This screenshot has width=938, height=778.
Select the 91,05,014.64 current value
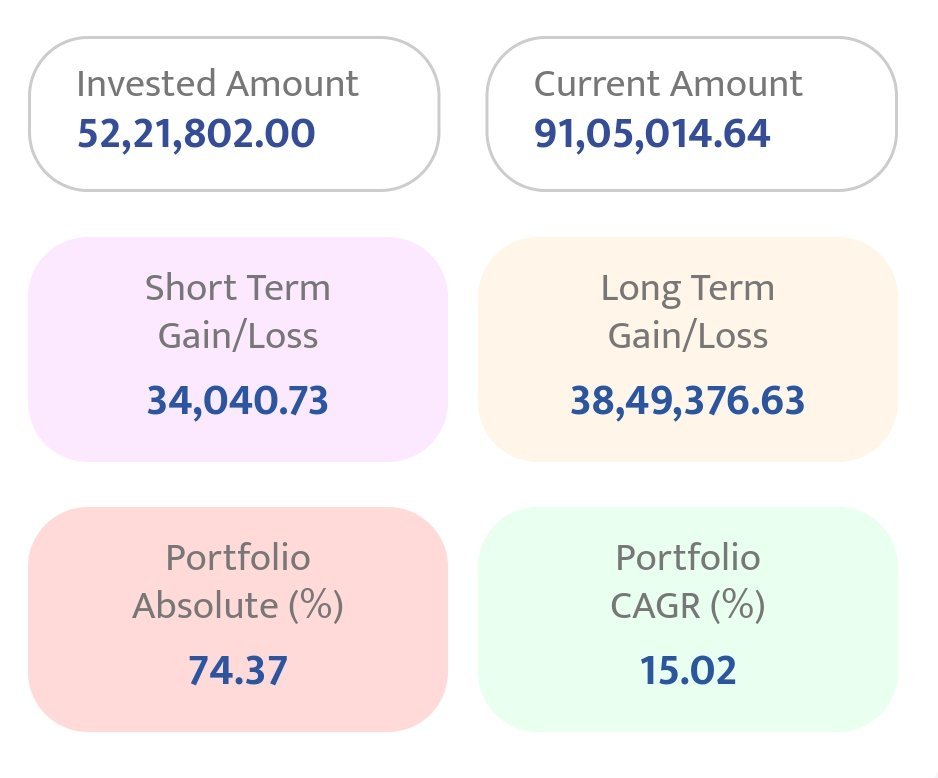[x=652, y=134]
